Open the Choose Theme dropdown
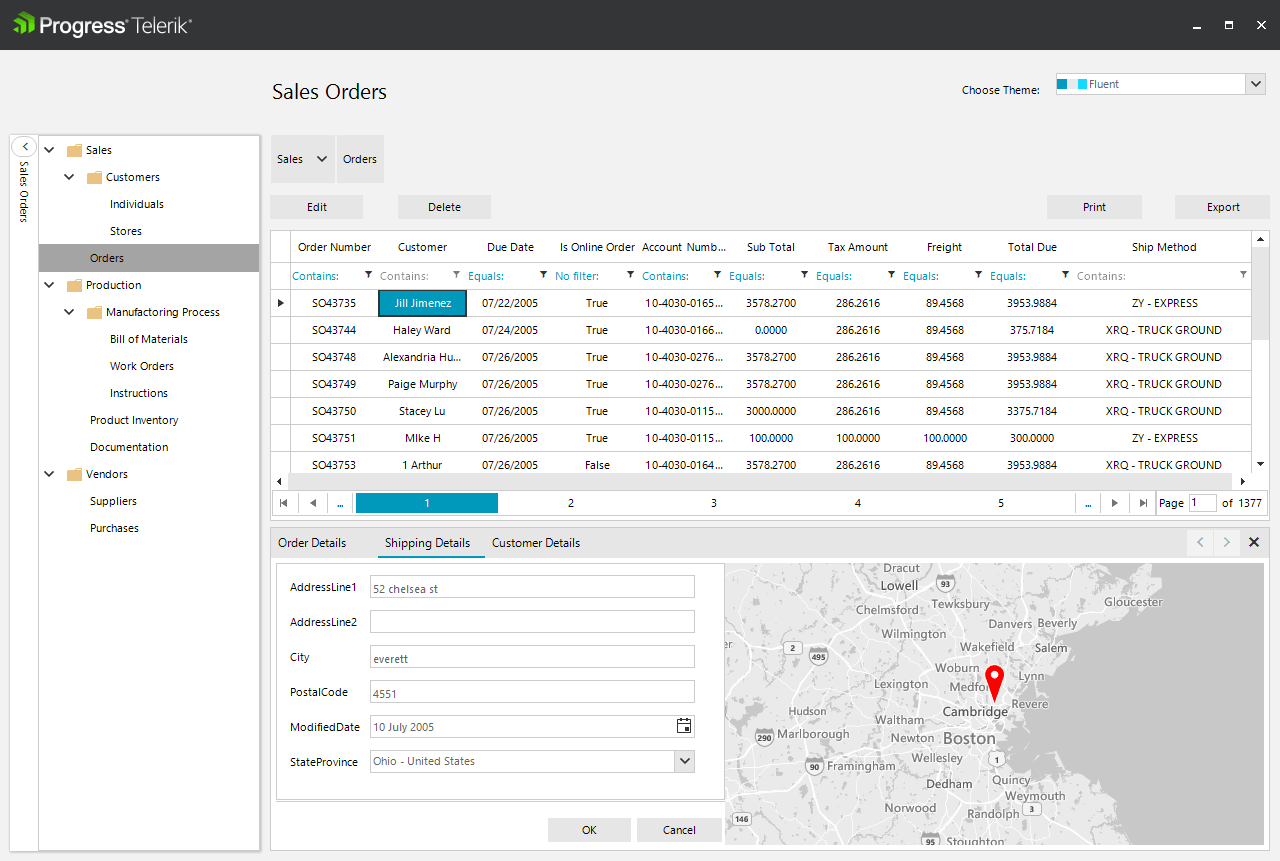This screenshot has width=1280, height=861. [1255, 83]
